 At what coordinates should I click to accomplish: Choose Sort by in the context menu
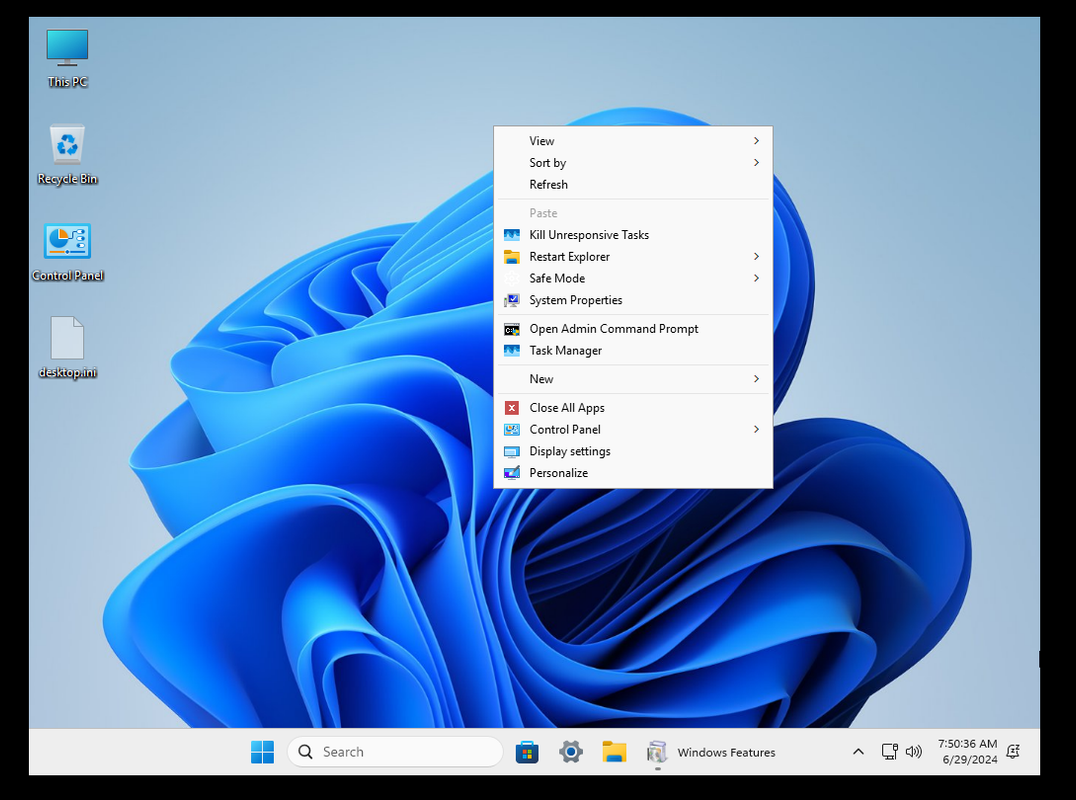pyautogui.click(x=633, y=163)
